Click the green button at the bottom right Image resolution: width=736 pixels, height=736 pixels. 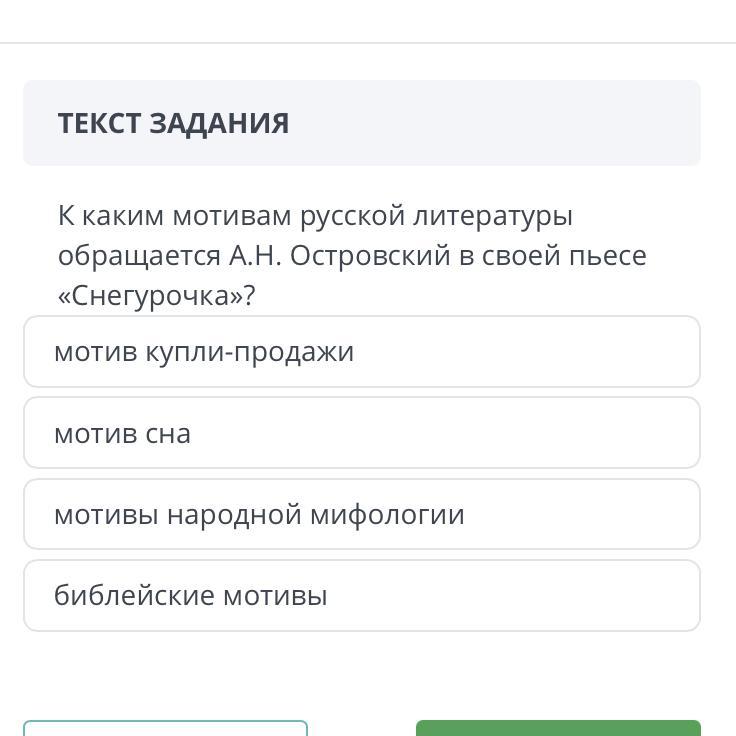pyautogui.click(x=558, y=728)
